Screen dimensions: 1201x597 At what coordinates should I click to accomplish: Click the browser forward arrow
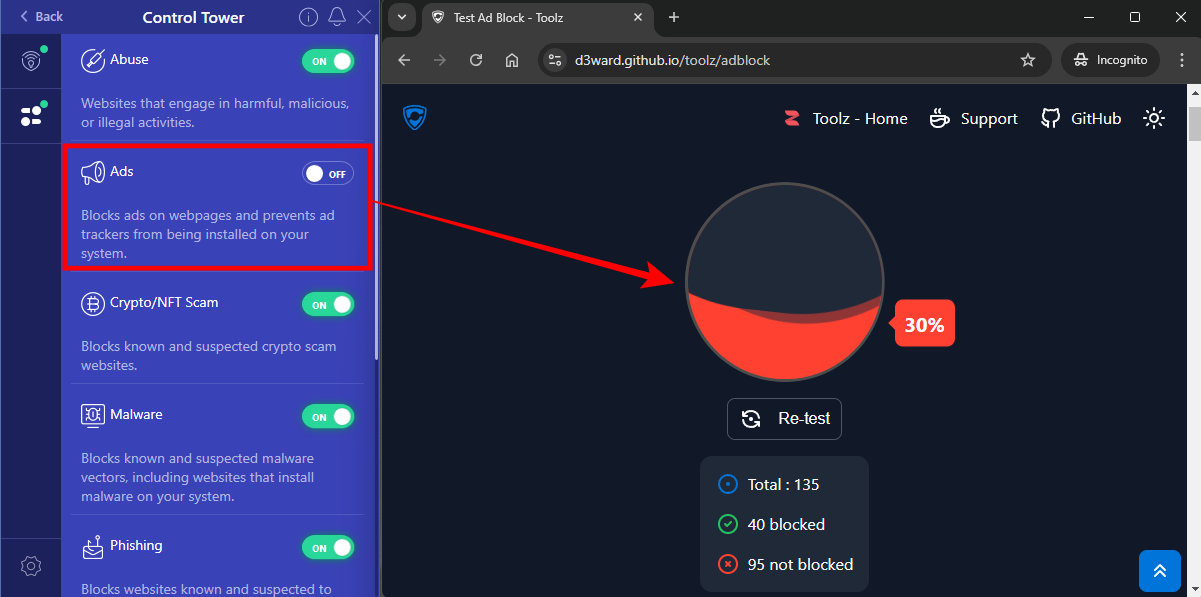coord(440,60)
